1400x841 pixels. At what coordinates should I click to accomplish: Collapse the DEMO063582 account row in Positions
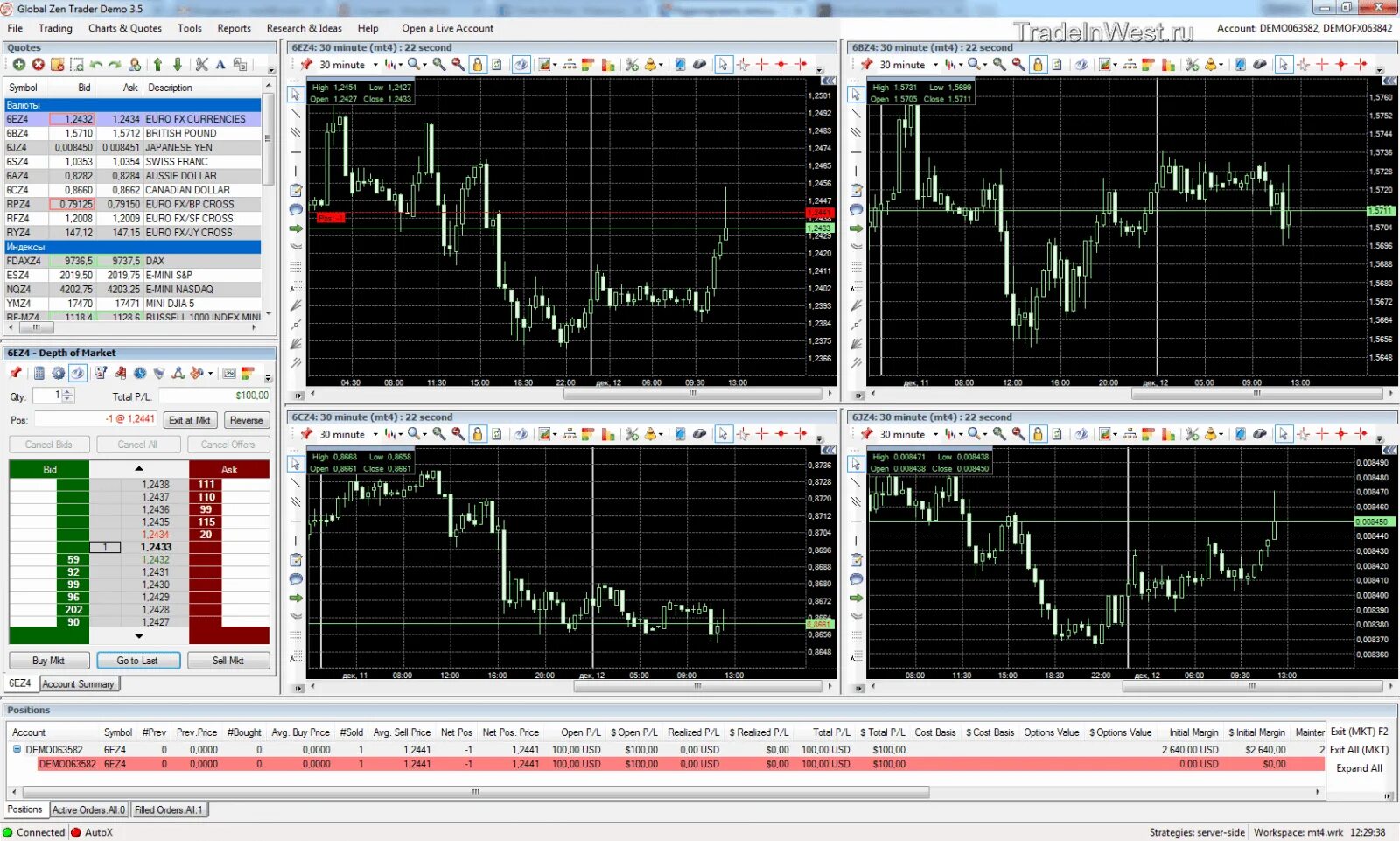pyautogui.click(x=17, y=749)
